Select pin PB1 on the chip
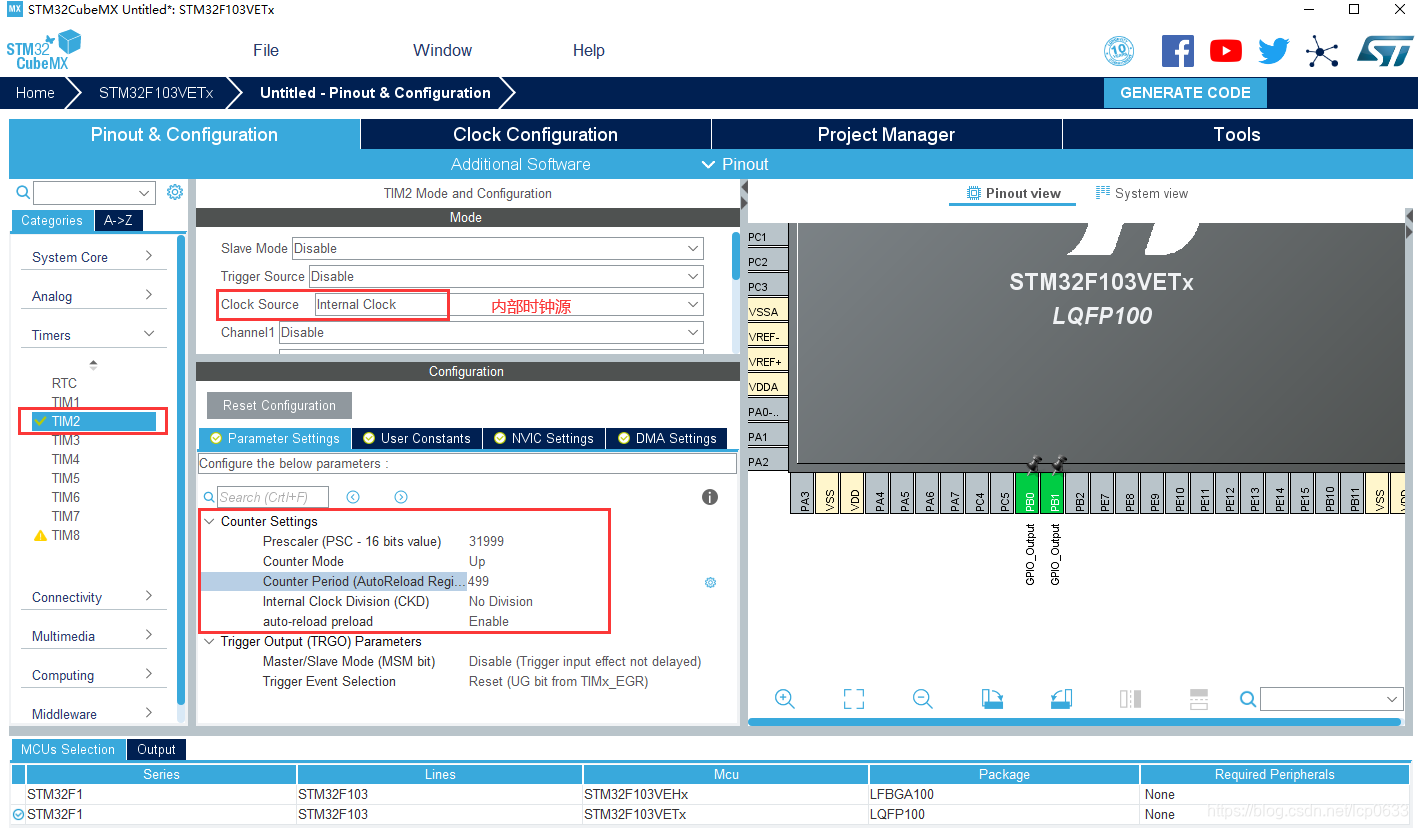Image resolution: width=1418 pixels, height=829 pixels. tap(1055, 494)
